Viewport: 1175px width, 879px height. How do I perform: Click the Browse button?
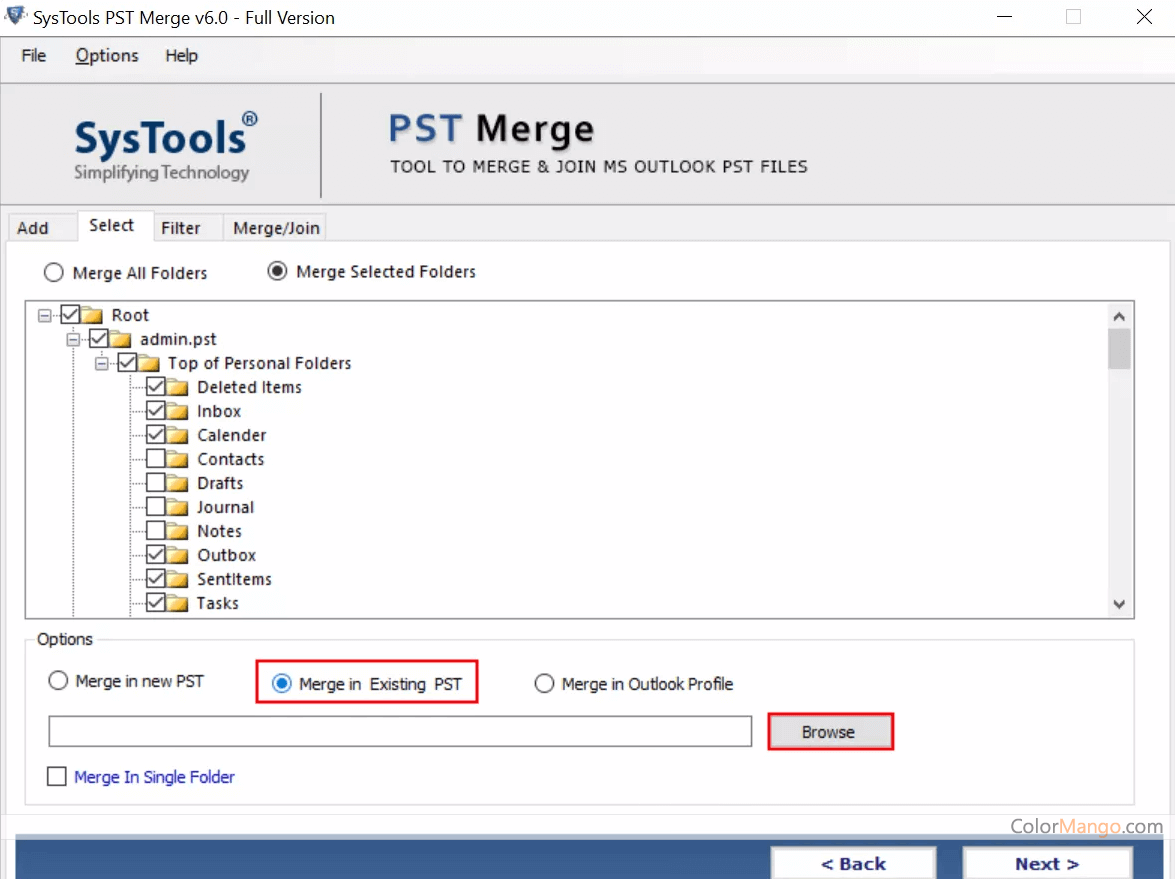(x=829, y=732)
